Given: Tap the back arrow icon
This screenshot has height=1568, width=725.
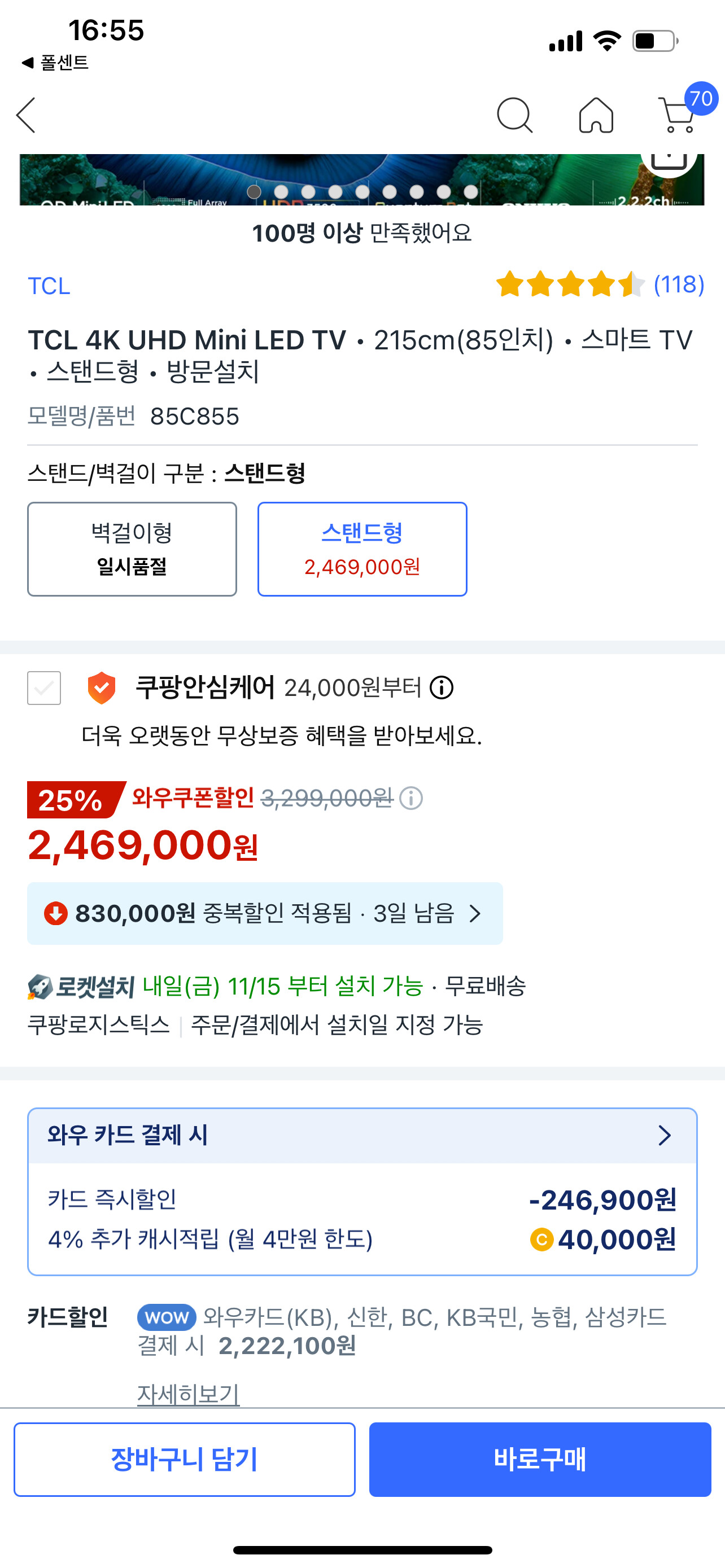Looking at the screenshot, I should click(x=27, y=115).
